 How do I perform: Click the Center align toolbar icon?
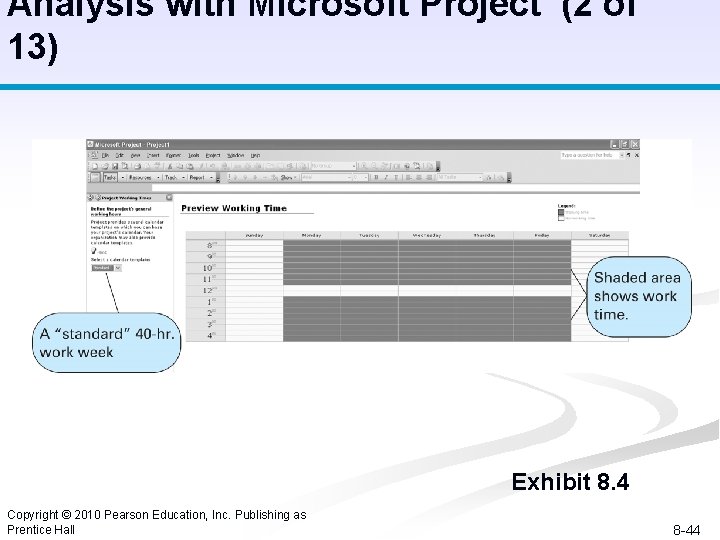pos(419,177)
